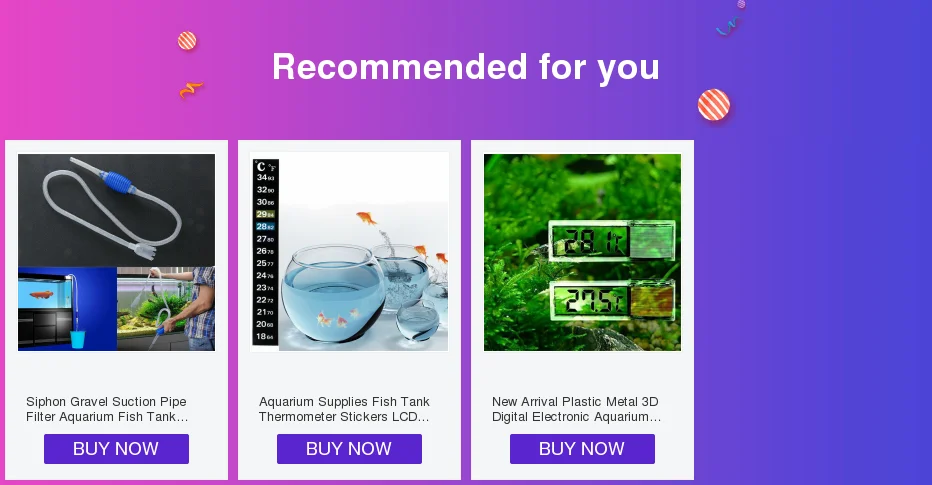Click the LCD display reading 27.5
This screenshot has width=932, height=485.
[x=612, y=300]
